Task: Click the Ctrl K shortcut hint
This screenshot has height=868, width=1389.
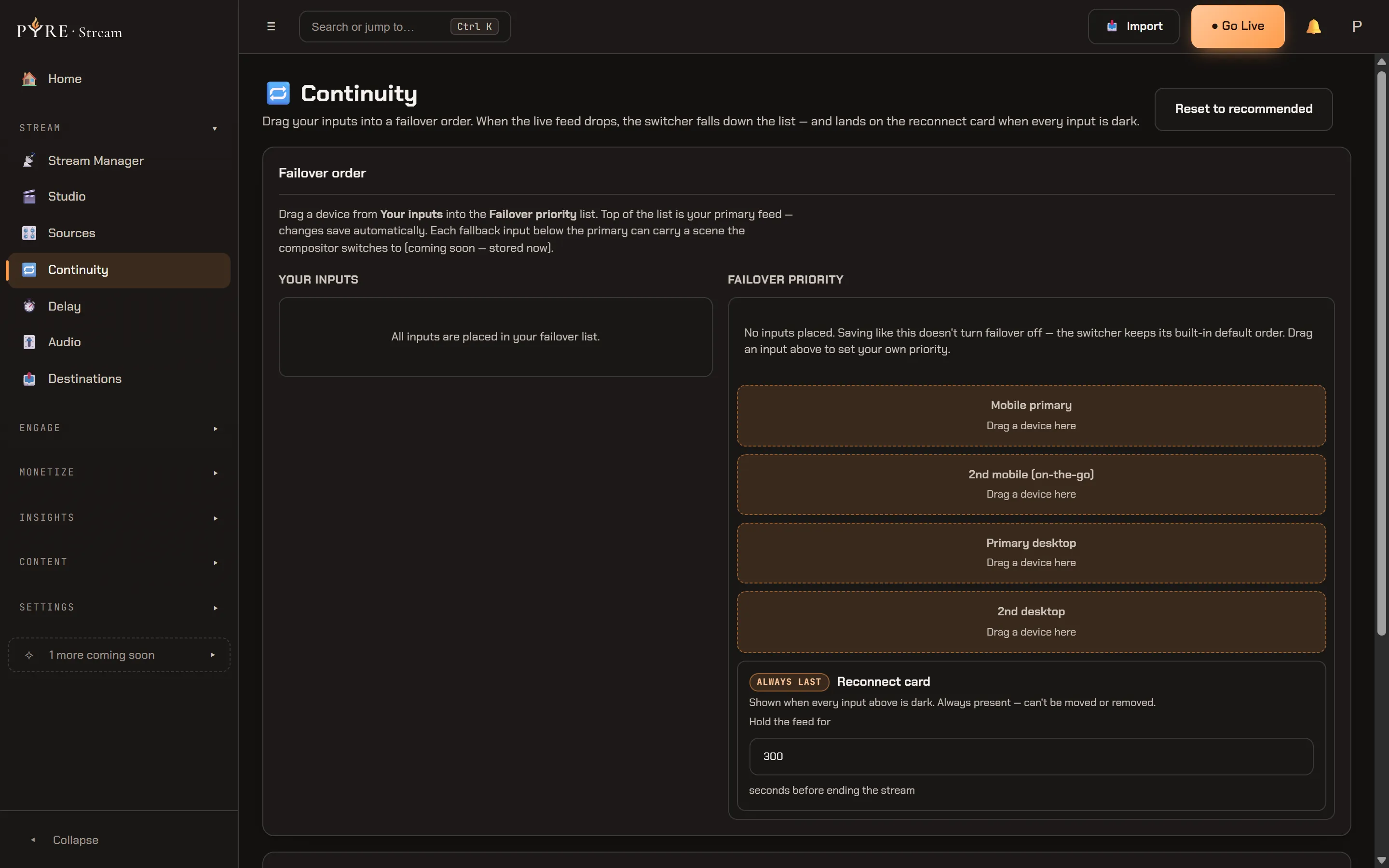Action: 474,27
